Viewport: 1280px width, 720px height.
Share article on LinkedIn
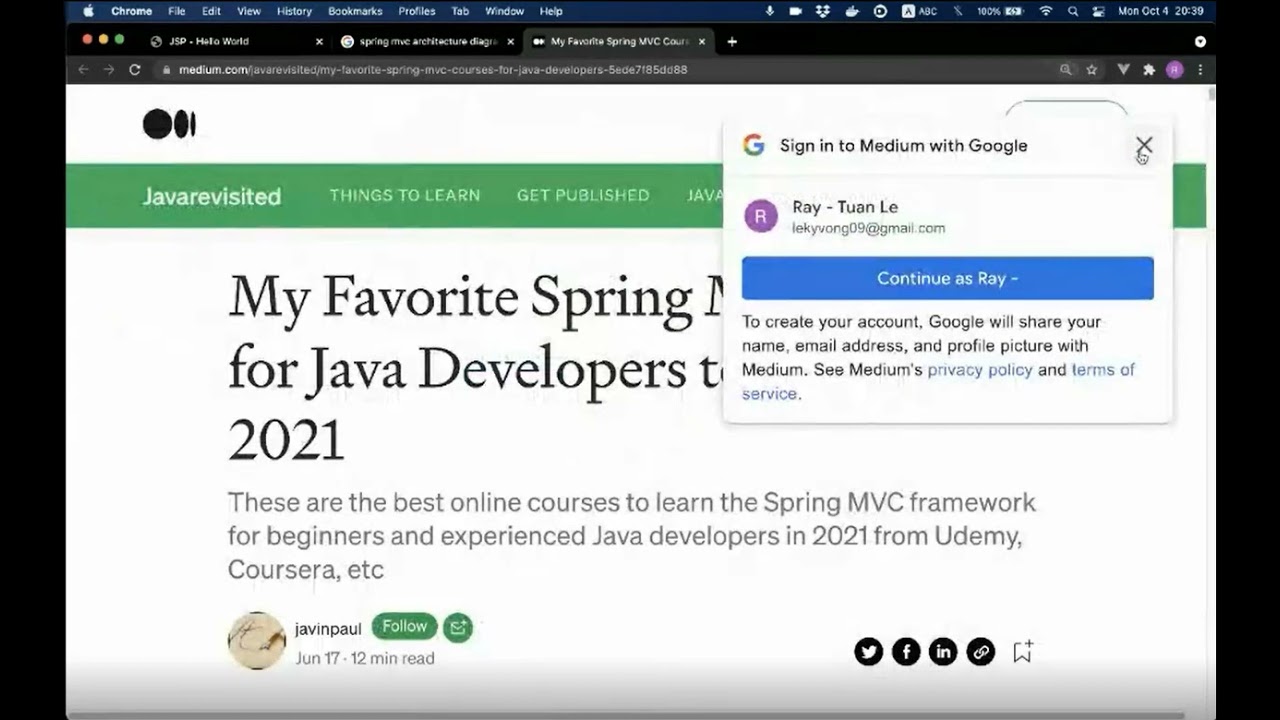tap(943, 652)
